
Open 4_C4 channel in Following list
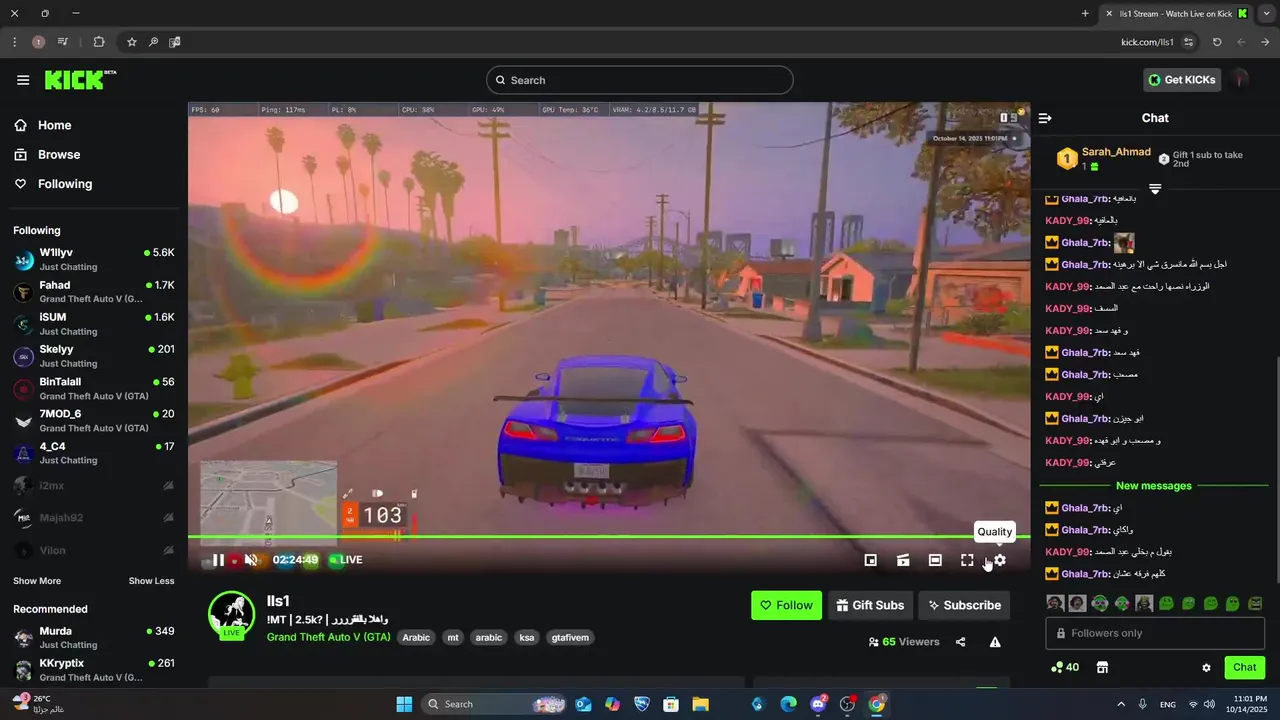(x=94, y=452)
